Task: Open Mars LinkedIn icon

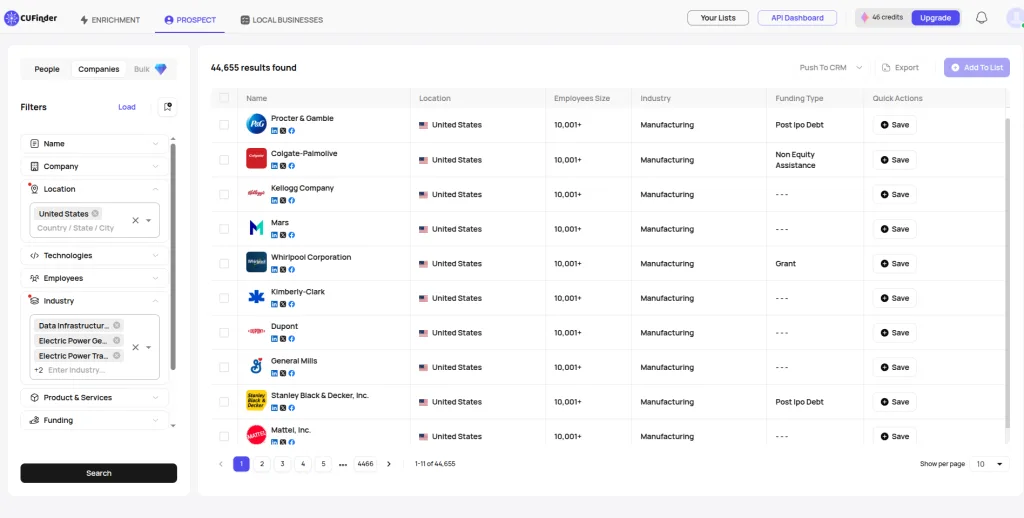Action: (x=274, y=235)
